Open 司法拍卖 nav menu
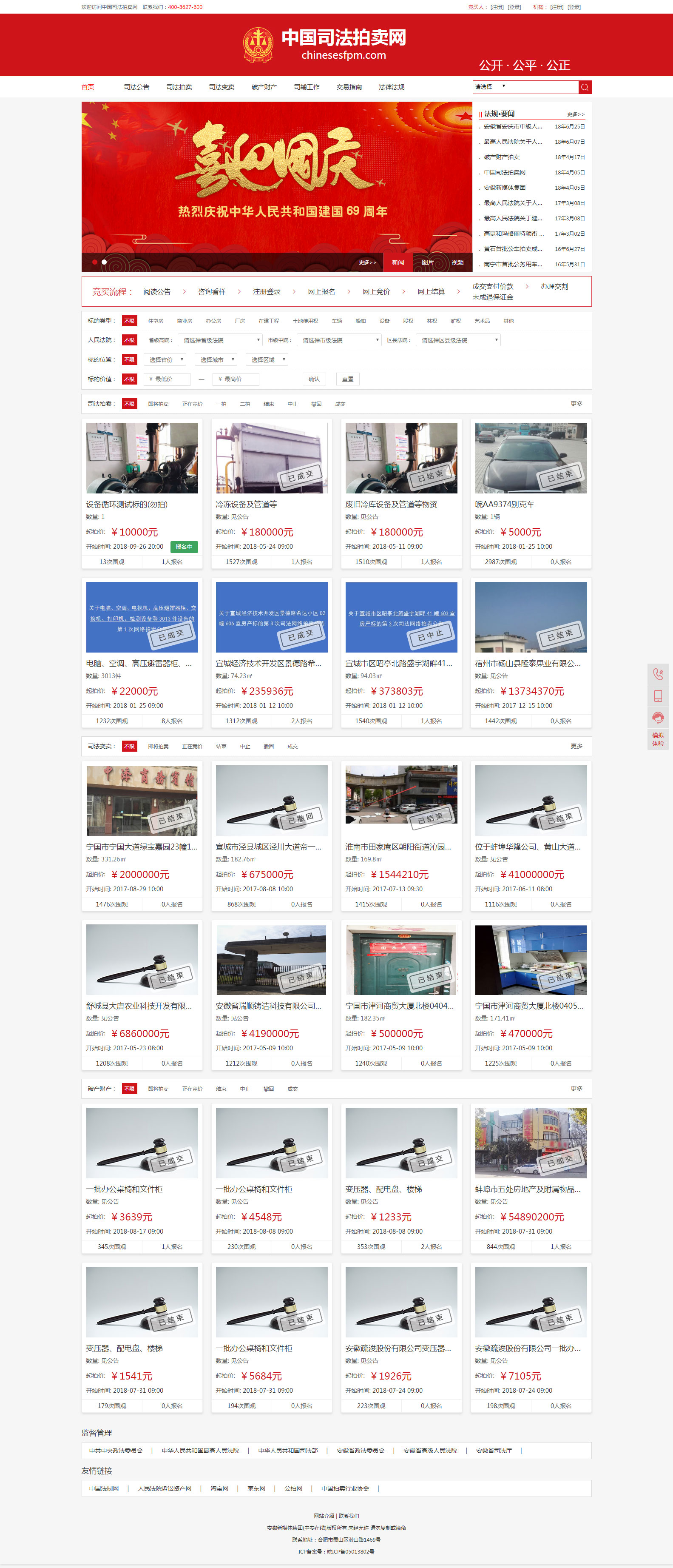Image resolution: width=673 pixels, height=1568 pixels. [x=179, y=87]
